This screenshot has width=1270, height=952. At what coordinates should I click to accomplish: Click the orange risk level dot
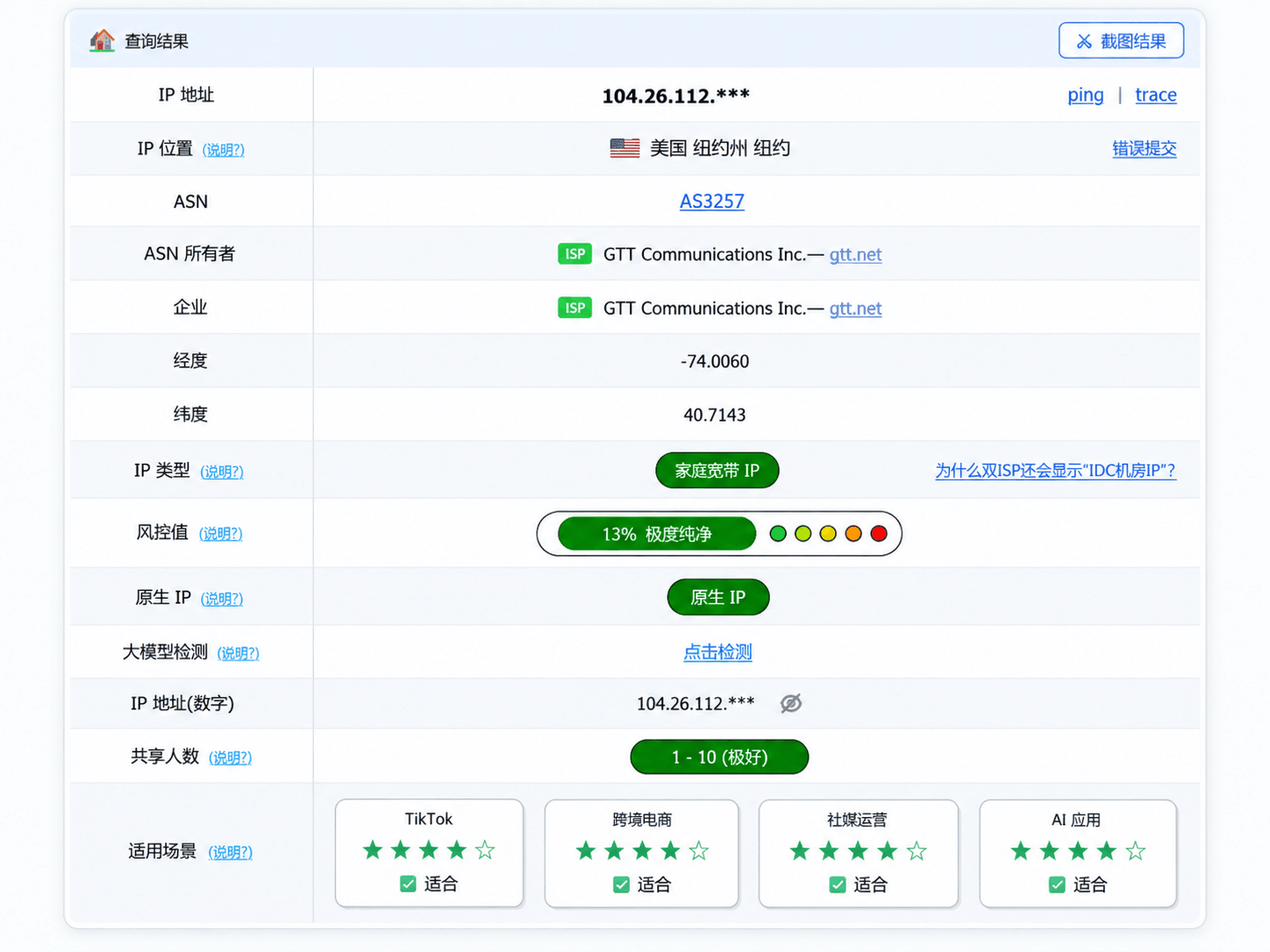click(853, 533)
